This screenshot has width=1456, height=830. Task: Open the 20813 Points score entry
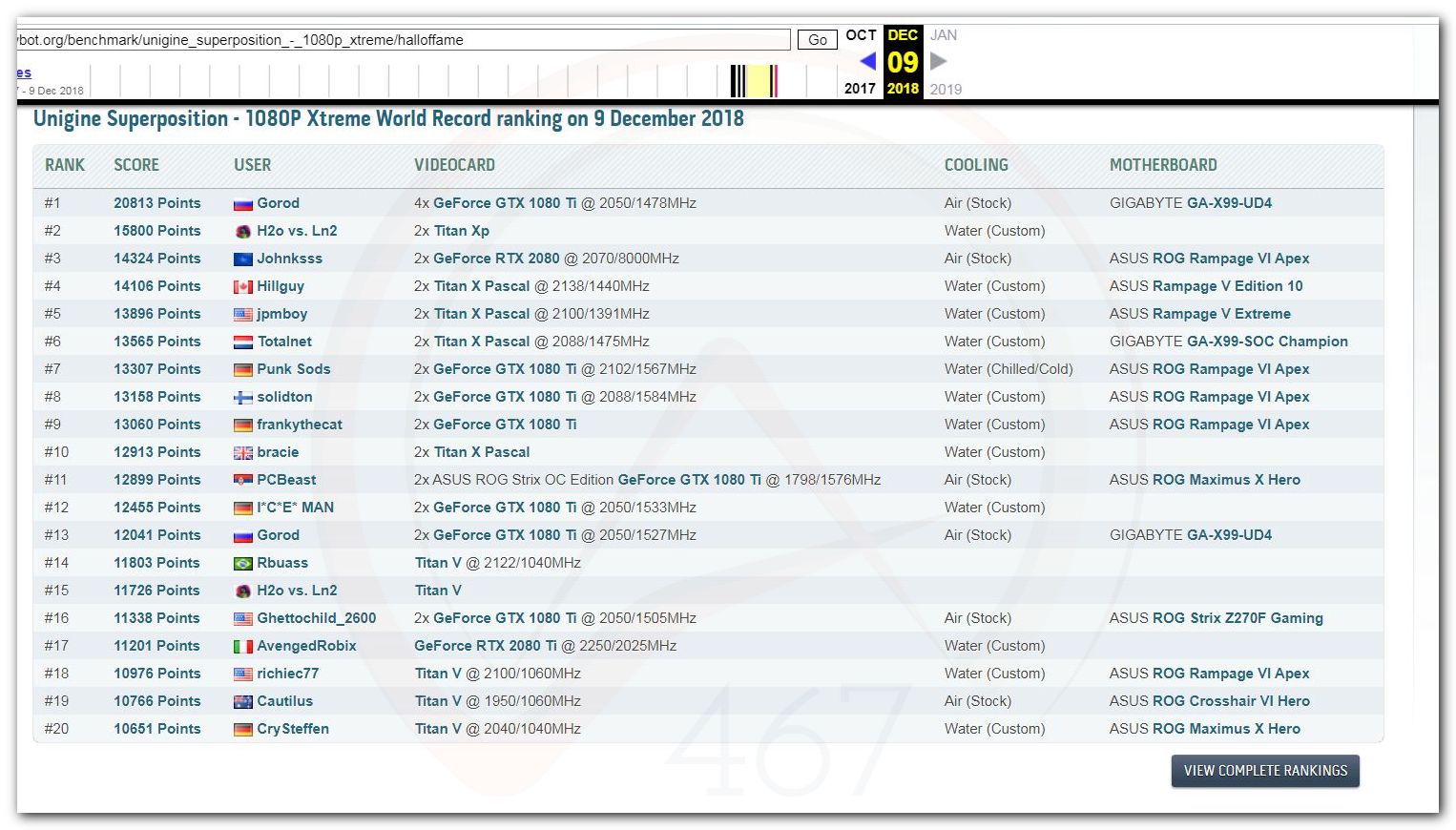point(157,203)
